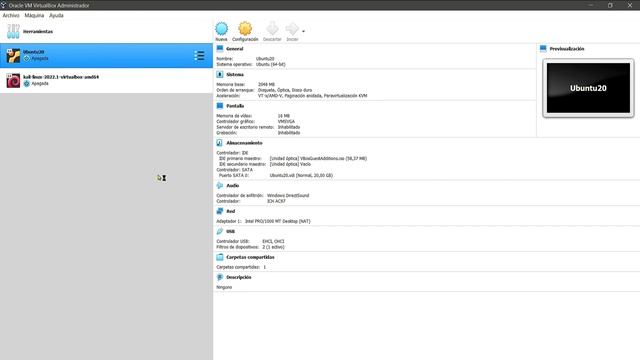Click the VBoxGuestAdditions.iso optical drive entry
This screenshot has height=360, width=640.
tap(318, 158)
